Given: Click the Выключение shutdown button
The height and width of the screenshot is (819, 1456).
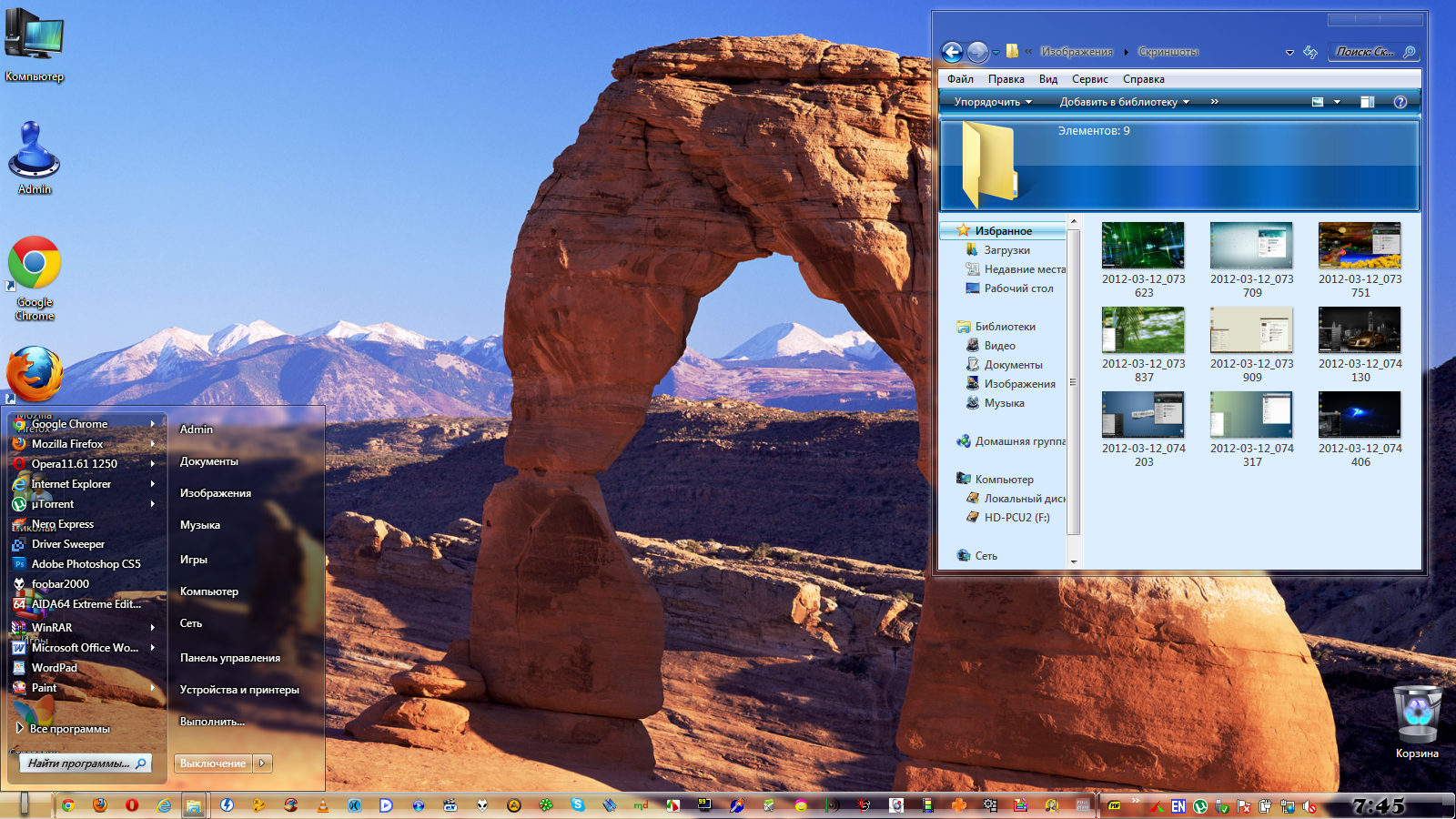Looking at the screenshot, I should coord(213,763).
